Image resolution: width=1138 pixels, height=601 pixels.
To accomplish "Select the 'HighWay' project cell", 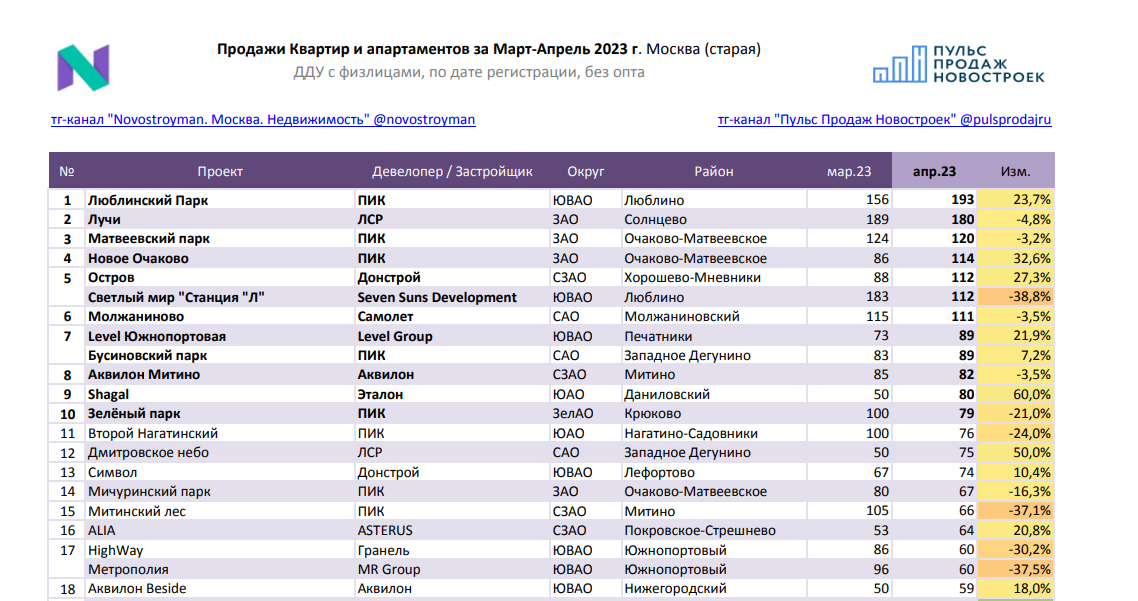I will (x=220, y=550).
